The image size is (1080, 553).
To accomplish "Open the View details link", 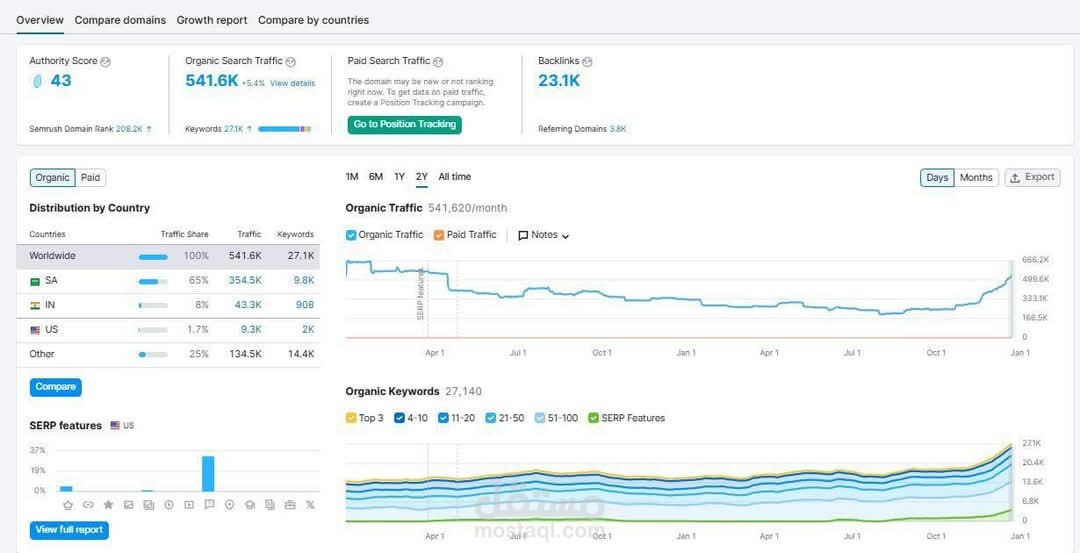I will tap(292, 83).
